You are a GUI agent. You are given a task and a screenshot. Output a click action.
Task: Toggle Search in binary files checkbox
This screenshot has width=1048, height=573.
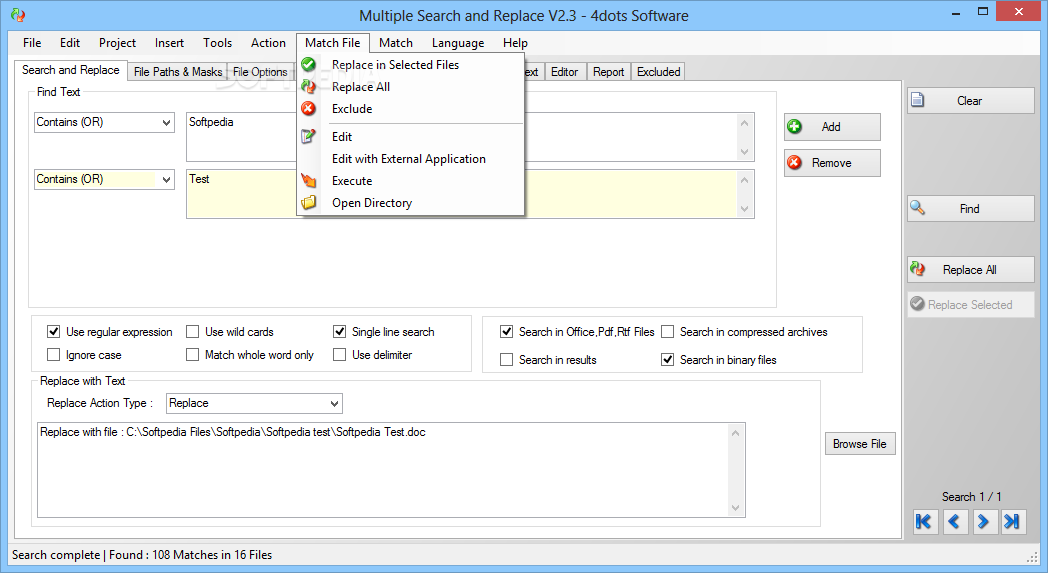(668, 360)
